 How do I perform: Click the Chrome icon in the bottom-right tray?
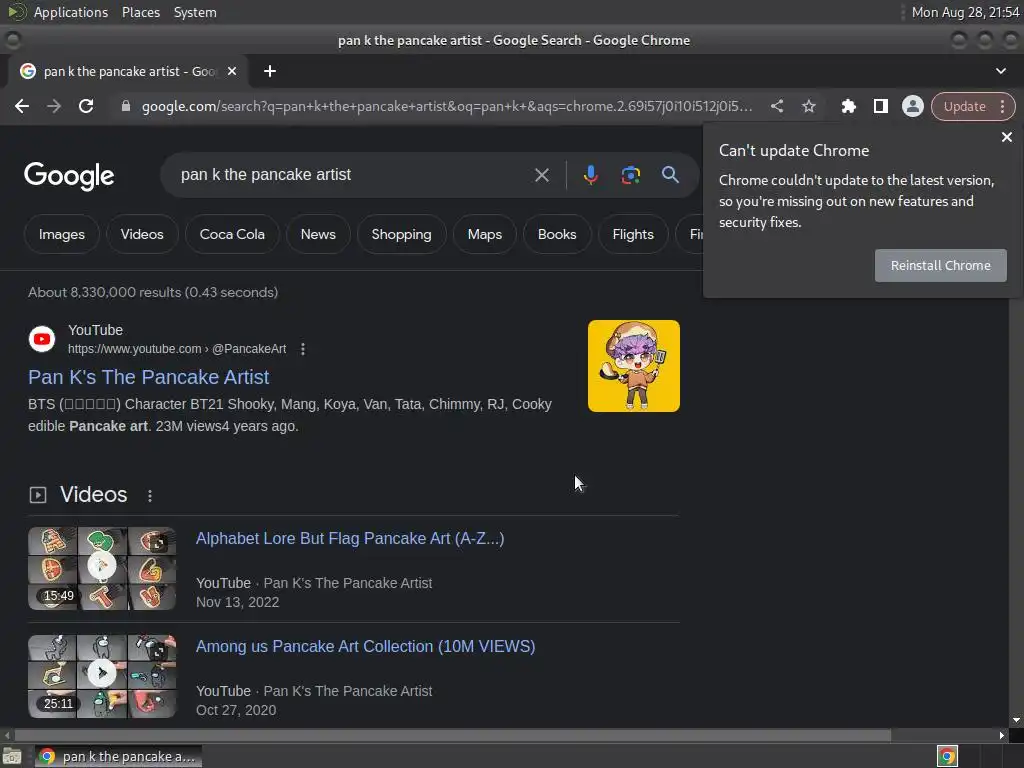tap(947, 756)
